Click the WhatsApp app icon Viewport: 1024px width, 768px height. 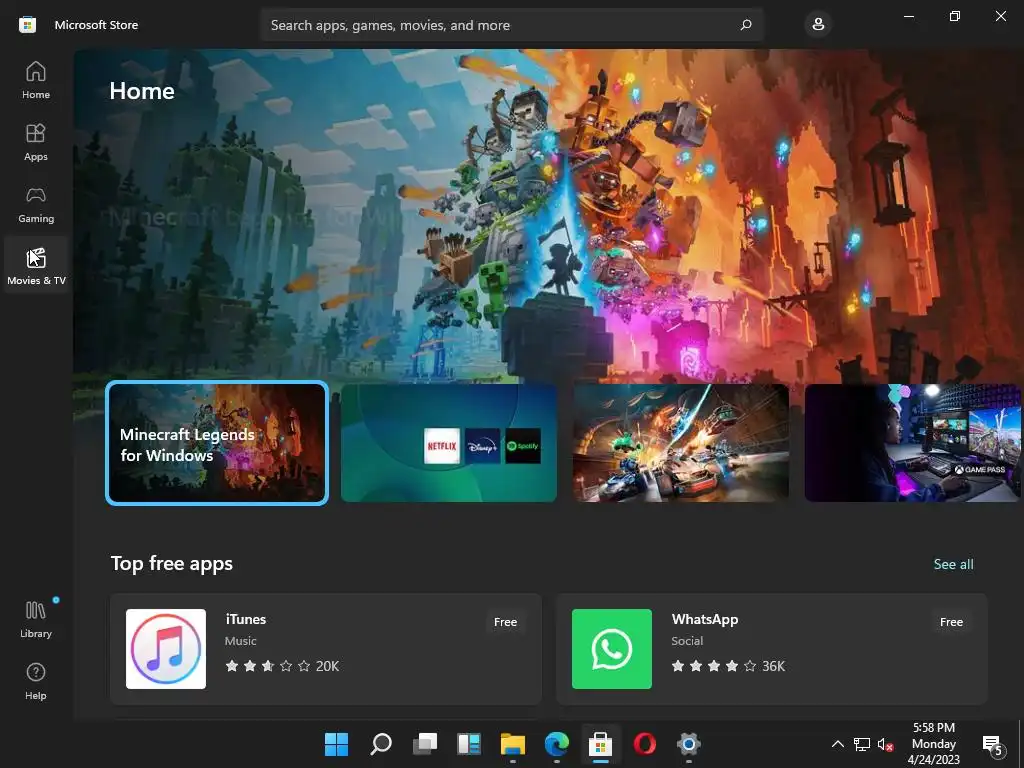[612, 648]
